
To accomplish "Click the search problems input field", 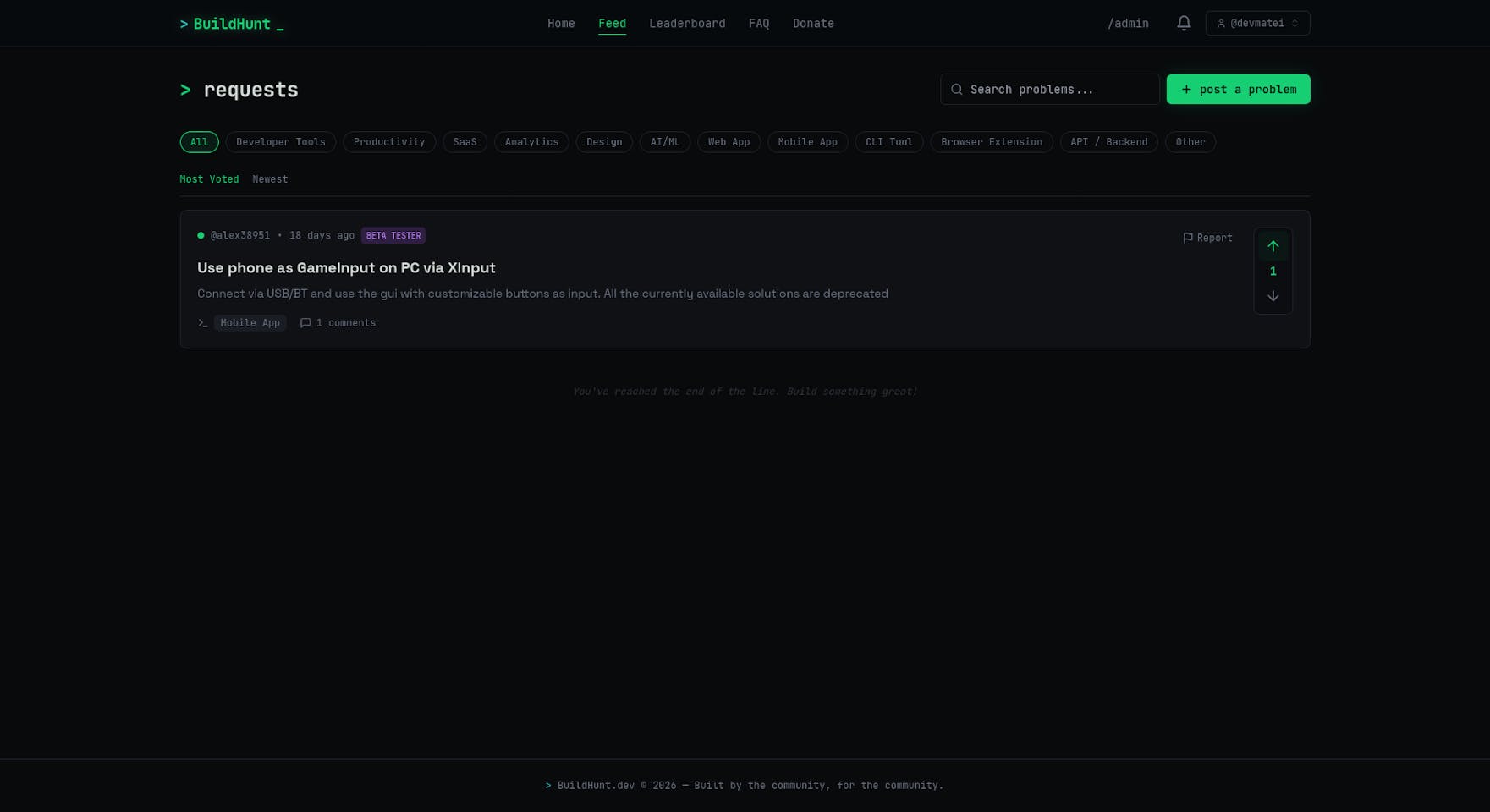I will coord(1049,89).
